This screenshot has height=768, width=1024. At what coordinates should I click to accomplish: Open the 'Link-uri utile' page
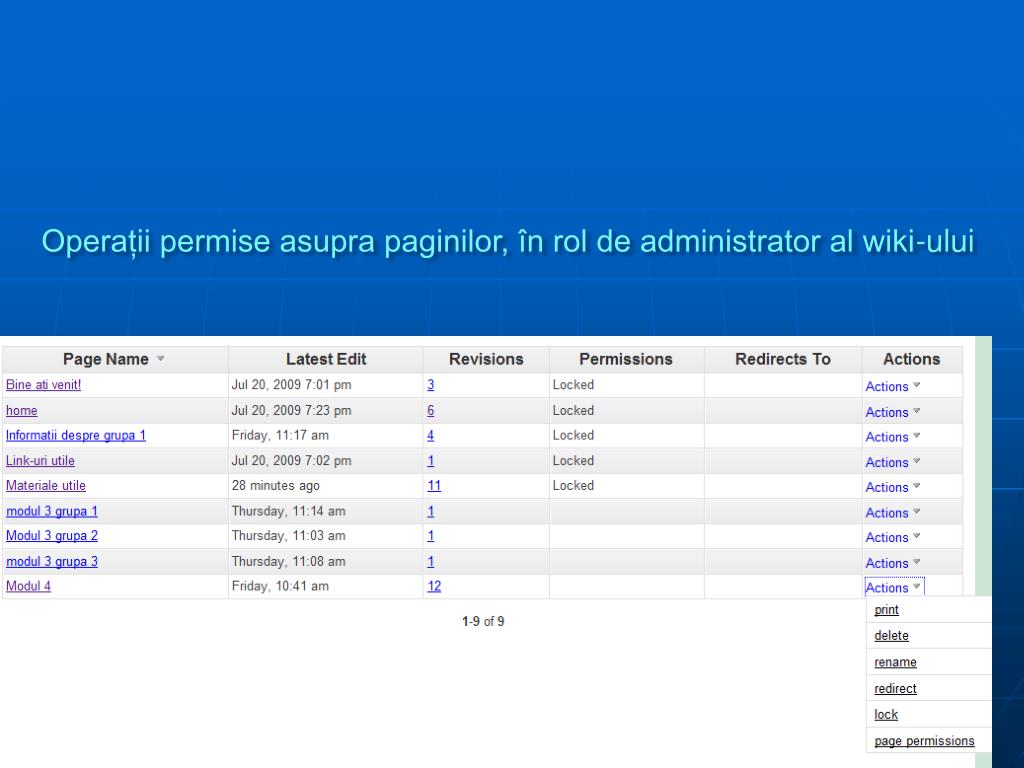(40, 461)
